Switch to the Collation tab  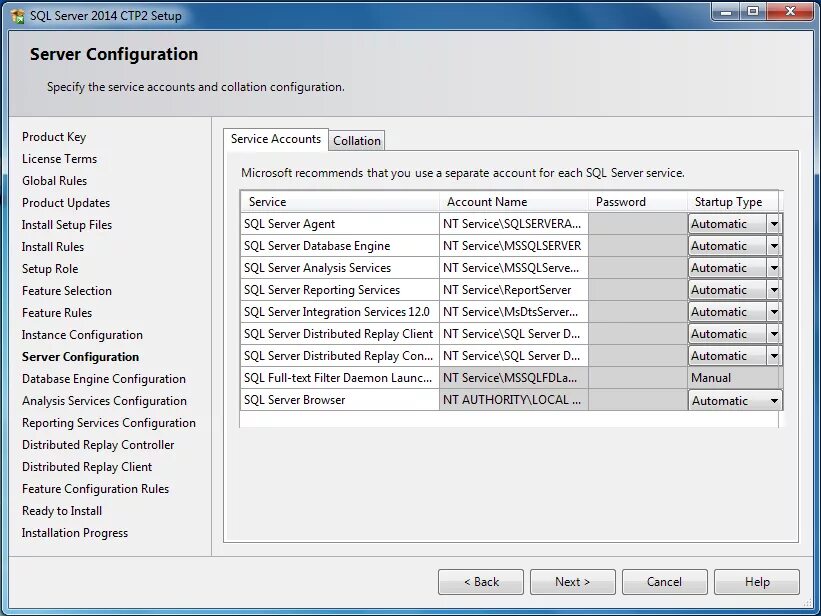point(357,140)
